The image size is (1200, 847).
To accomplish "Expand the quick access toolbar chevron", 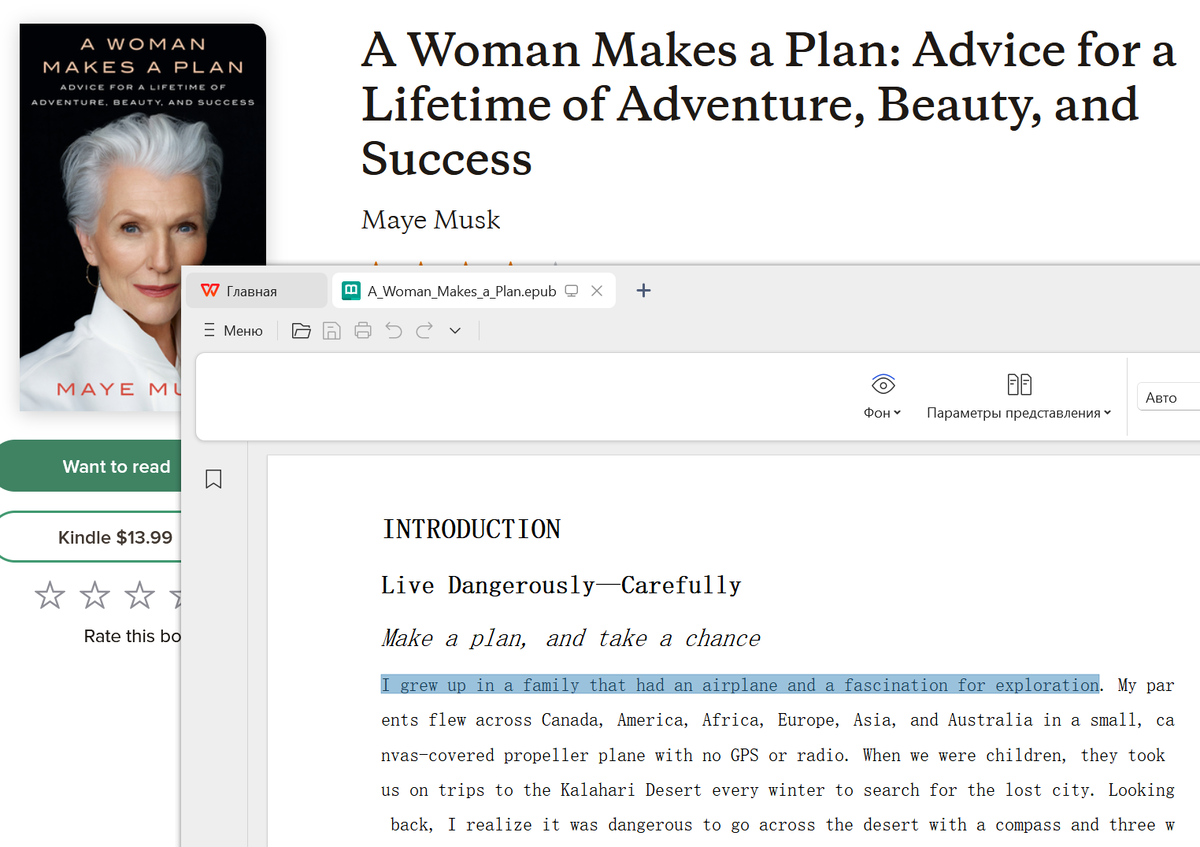I will [x=455, y=330].
